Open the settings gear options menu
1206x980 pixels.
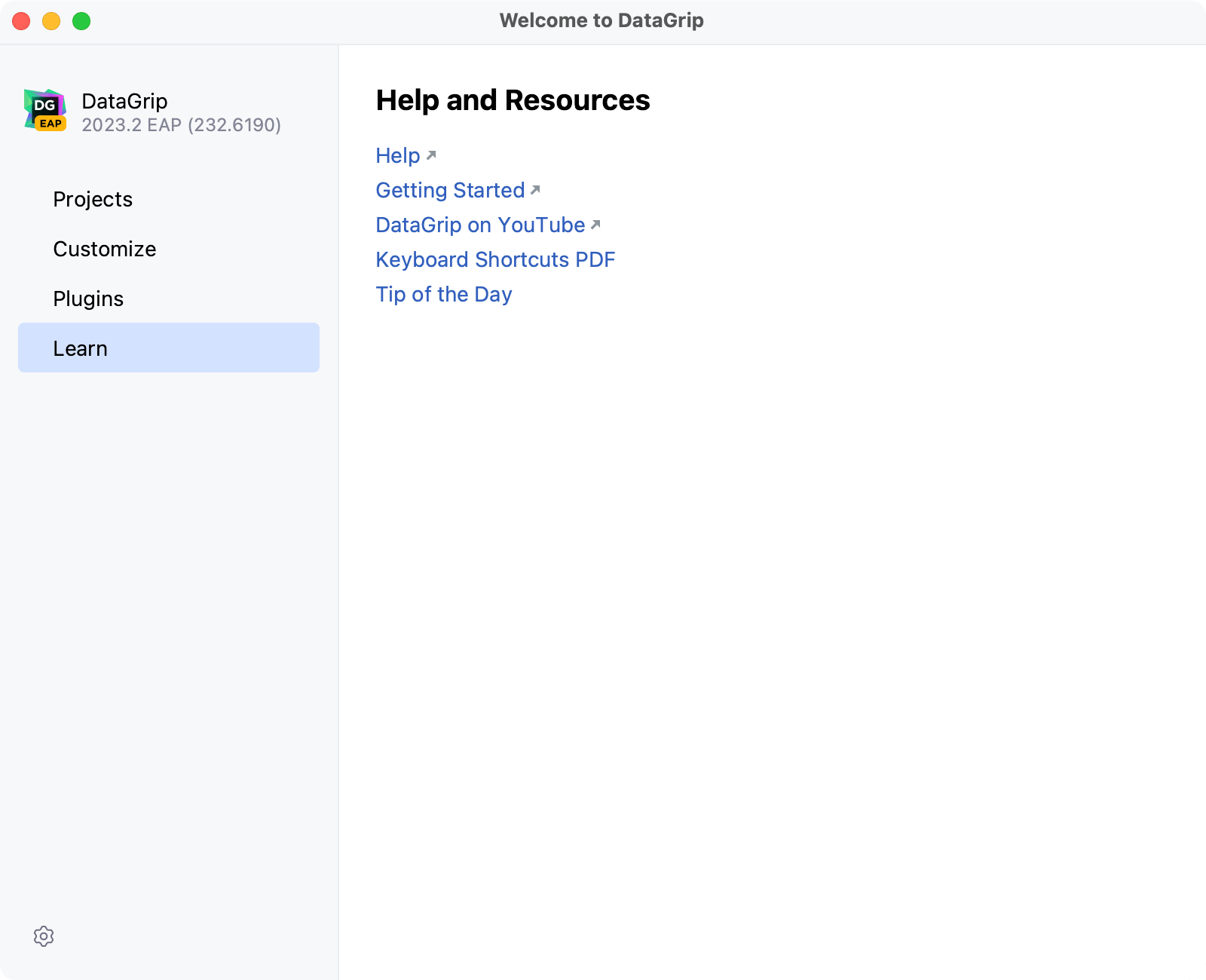[44, 936]
